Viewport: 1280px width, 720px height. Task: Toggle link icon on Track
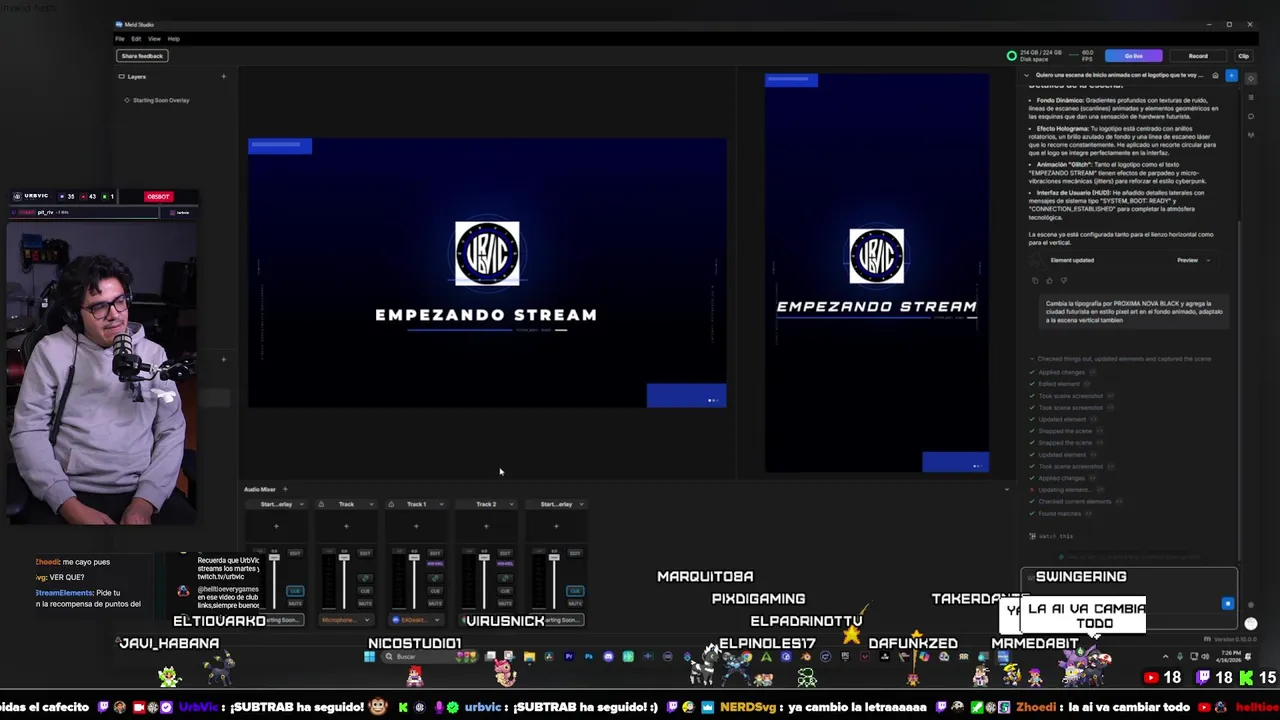coord(365,578)
